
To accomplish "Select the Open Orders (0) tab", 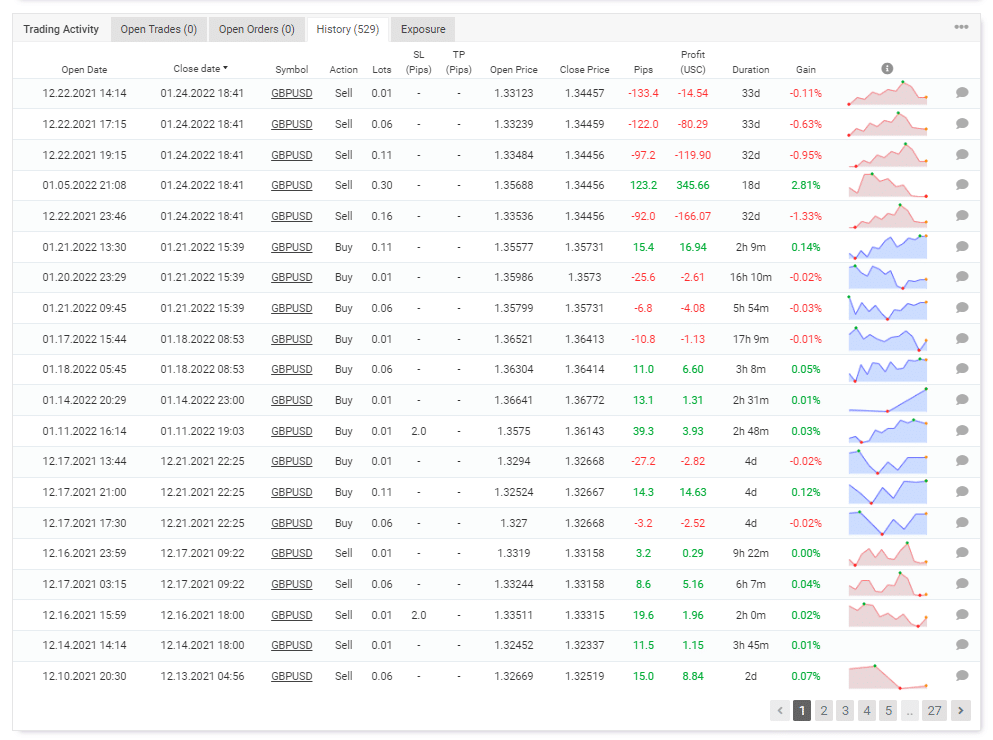I will tap(256, 29).
